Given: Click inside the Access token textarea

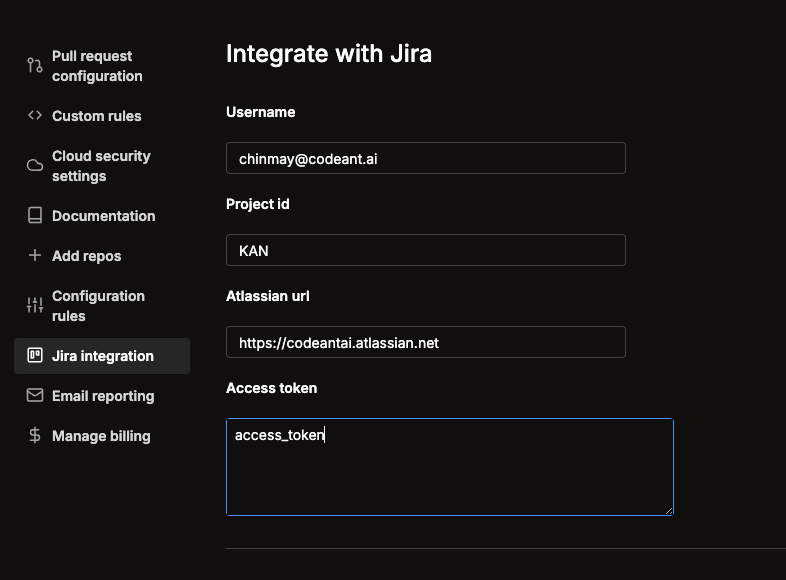Looking at the screenshot, I should (x=450, y=467).
